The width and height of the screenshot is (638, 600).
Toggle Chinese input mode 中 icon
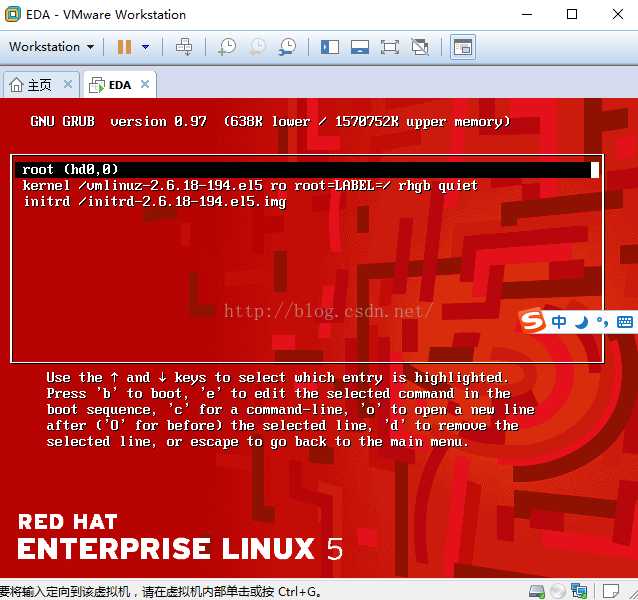coord(559,322)
